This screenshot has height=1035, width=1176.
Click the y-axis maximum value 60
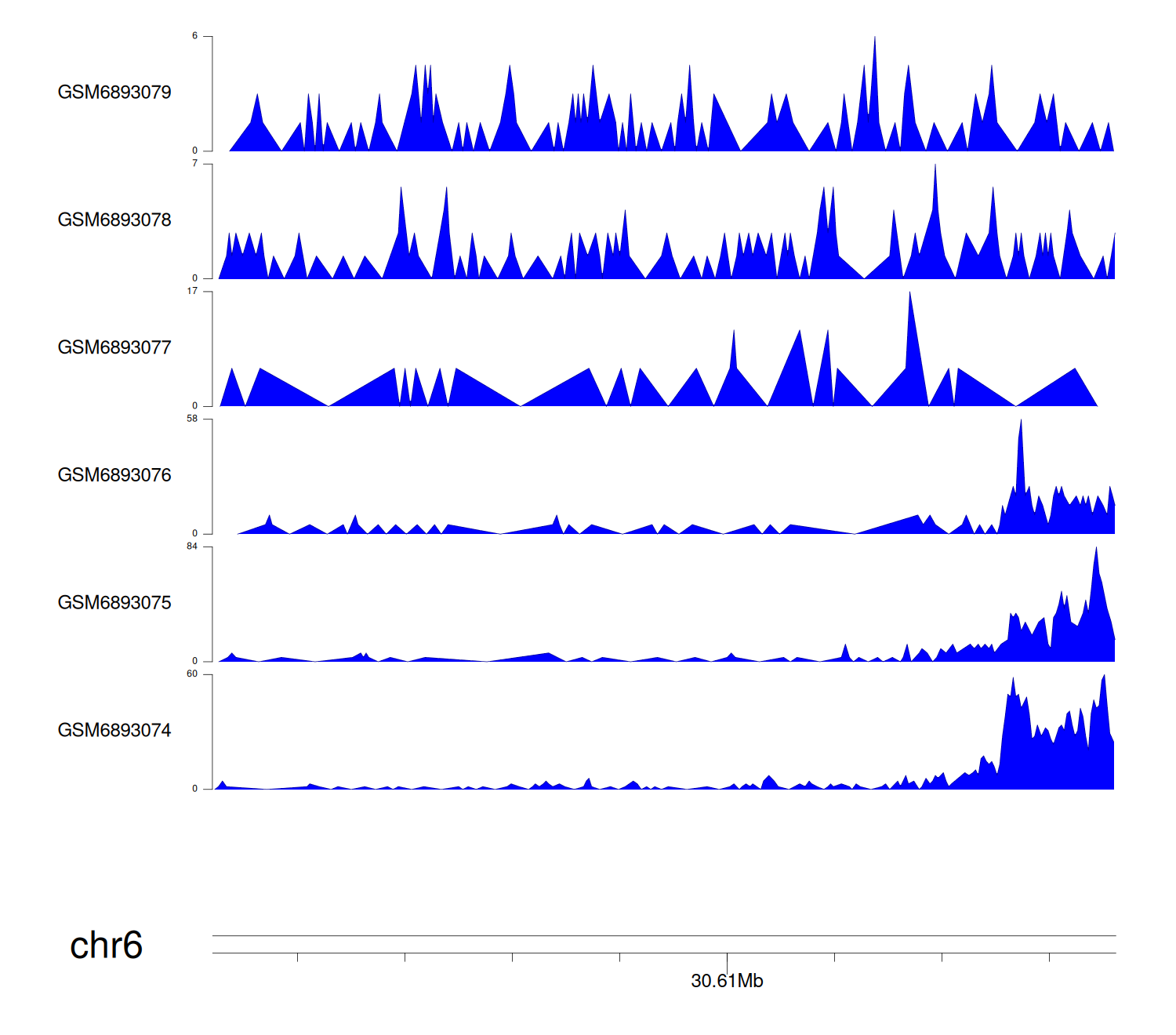coord(192,674)
